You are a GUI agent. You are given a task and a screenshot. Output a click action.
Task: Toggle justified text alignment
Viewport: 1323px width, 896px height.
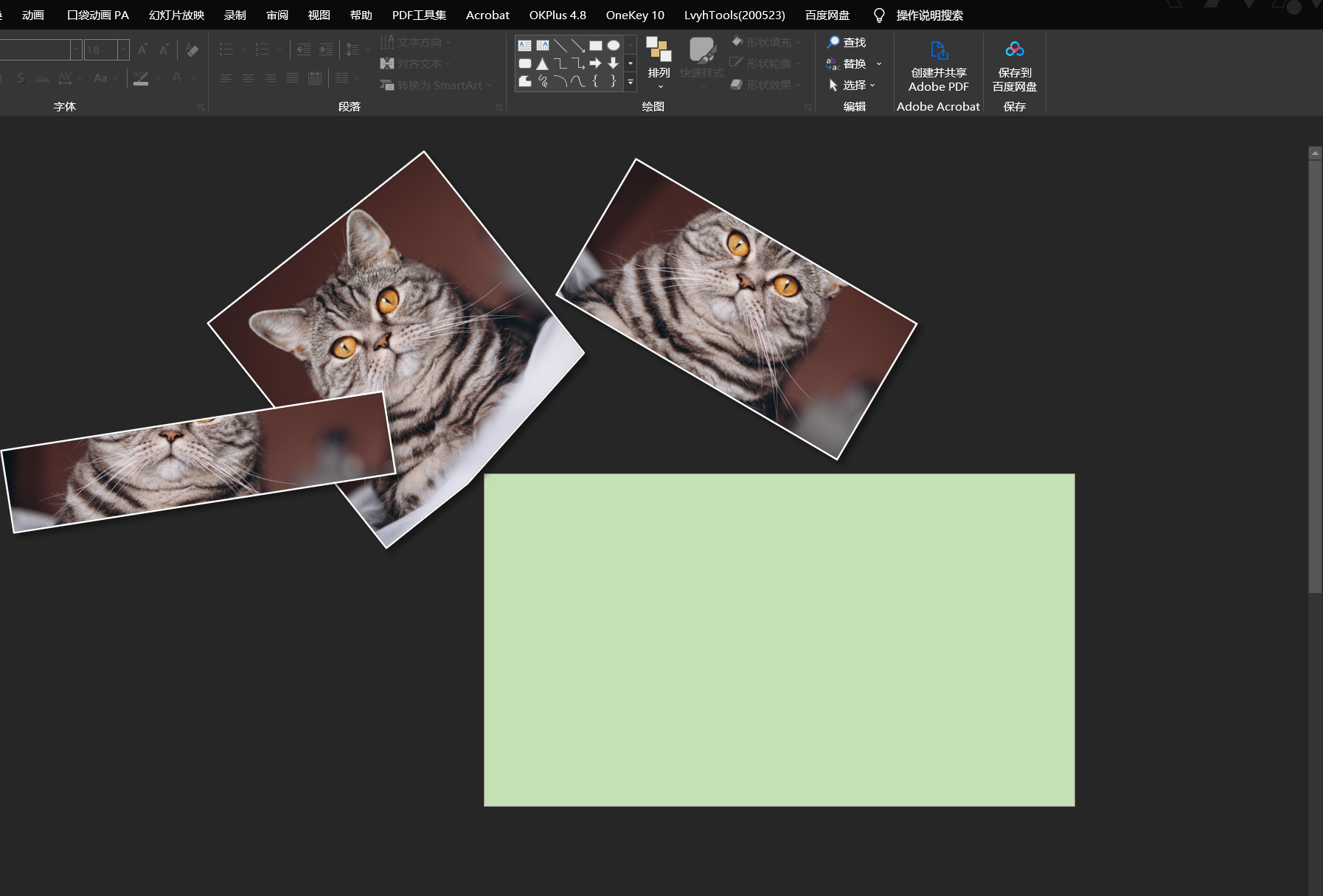point(293,78)
